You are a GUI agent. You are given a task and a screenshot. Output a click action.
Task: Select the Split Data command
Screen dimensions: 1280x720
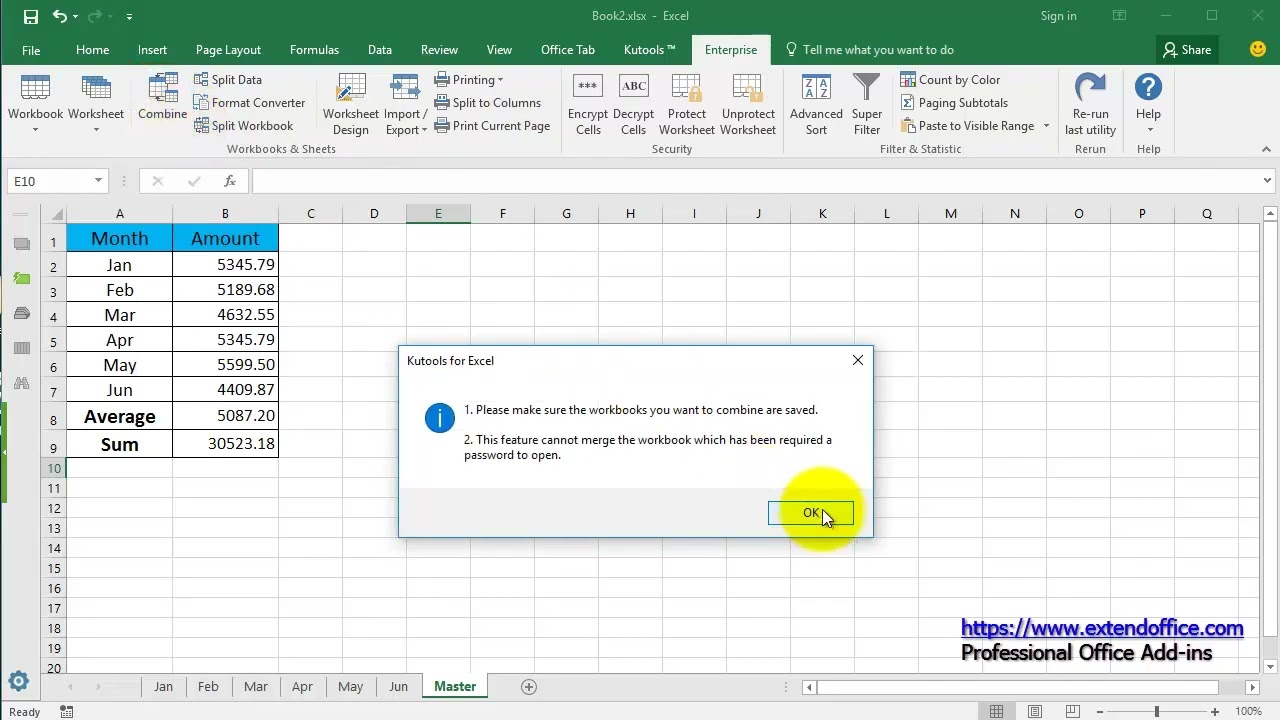pyautogui.click(x=228, y=80)
